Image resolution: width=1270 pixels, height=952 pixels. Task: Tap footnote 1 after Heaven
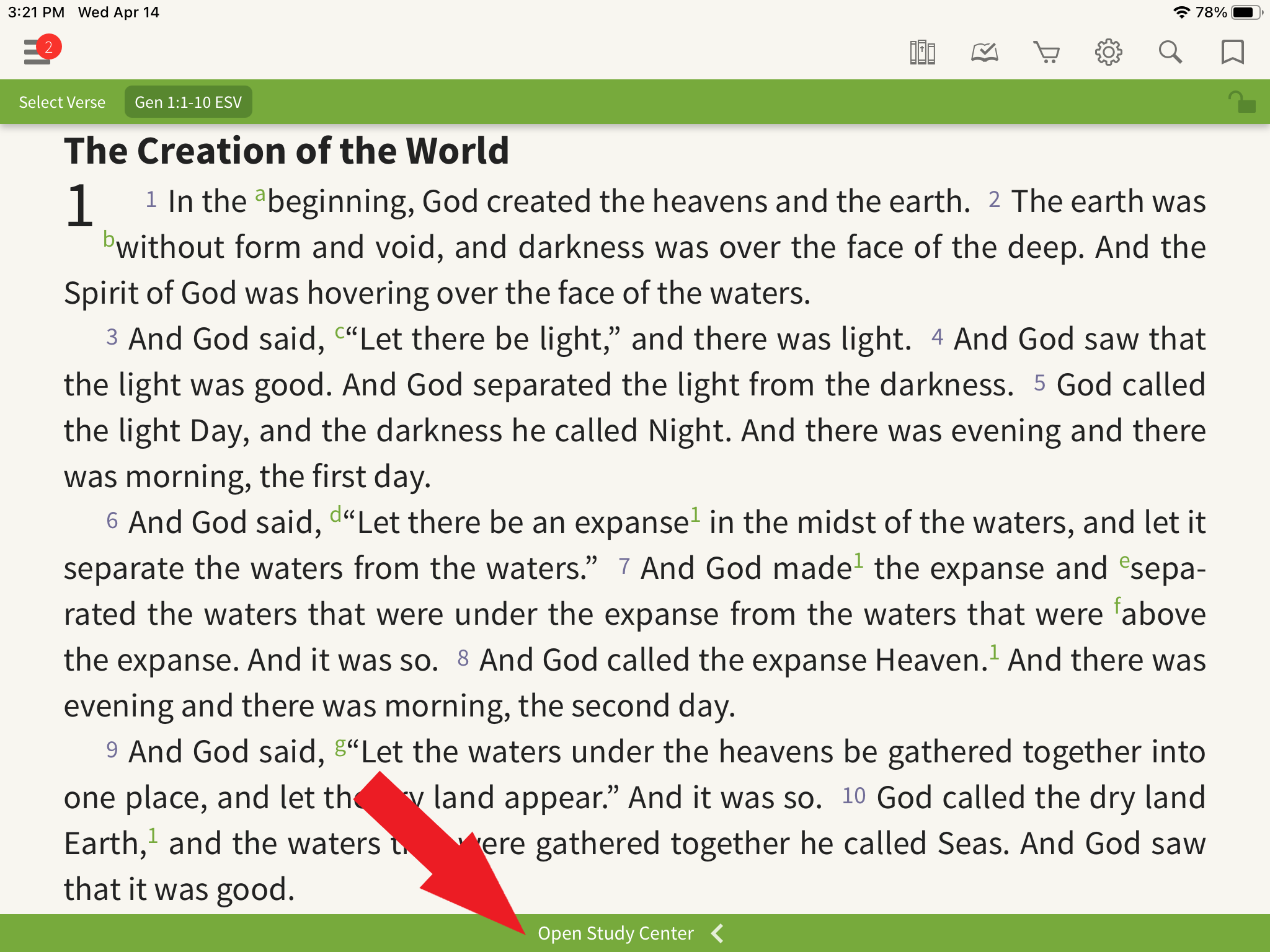click(994, 652)
